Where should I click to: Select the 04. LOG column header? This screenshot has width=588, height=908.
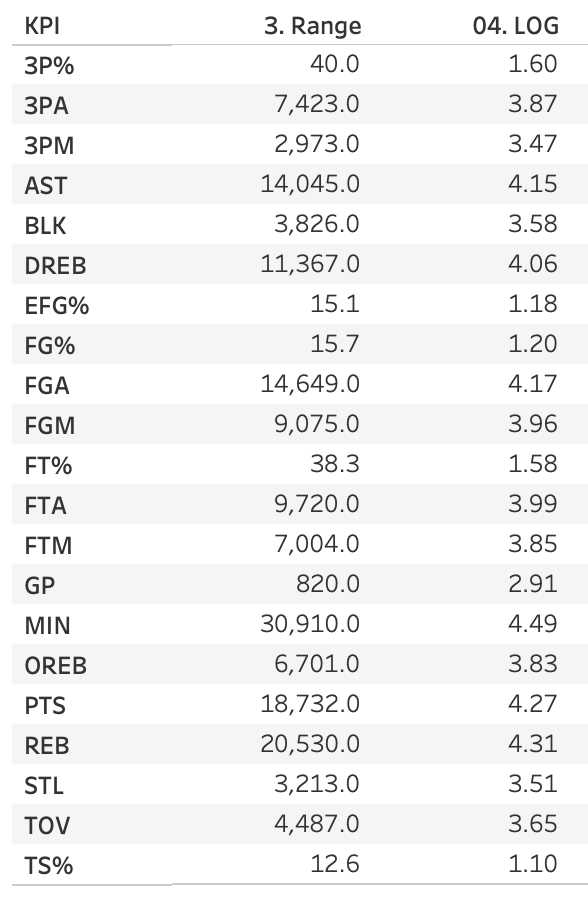(516, 26)
